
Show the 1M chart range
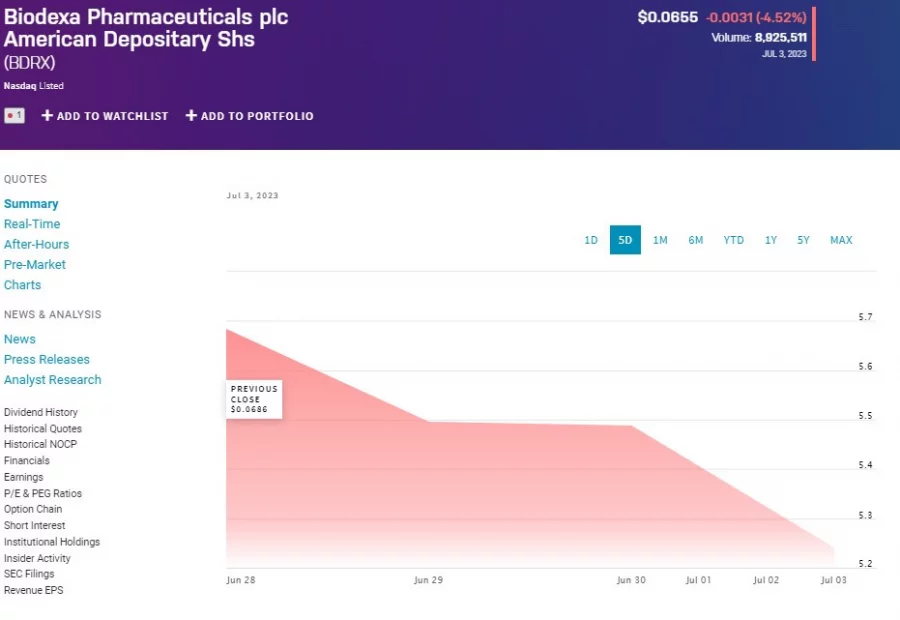[660, 240]
